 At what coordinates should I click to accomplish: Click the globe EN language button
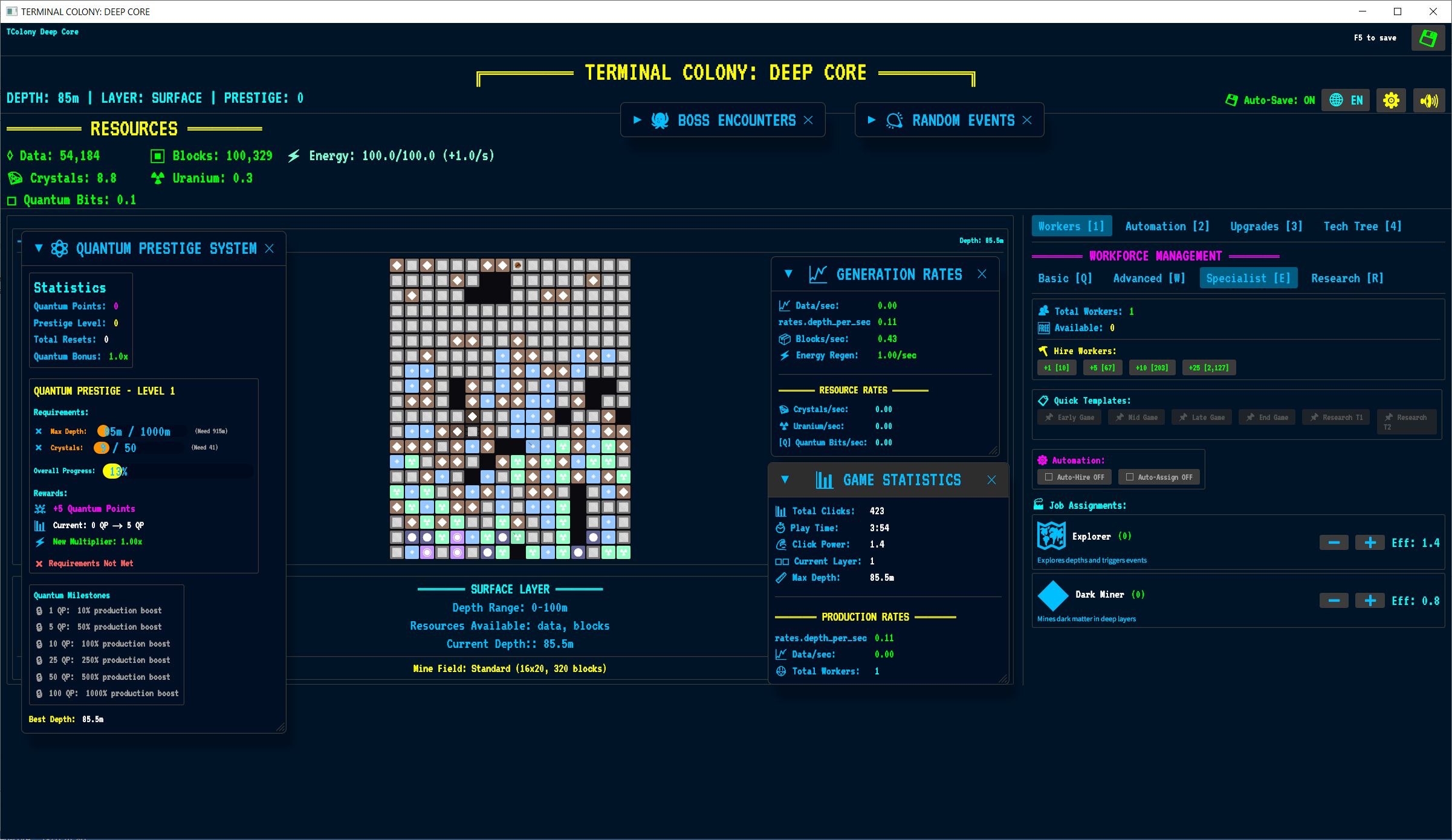(1346, 100)
